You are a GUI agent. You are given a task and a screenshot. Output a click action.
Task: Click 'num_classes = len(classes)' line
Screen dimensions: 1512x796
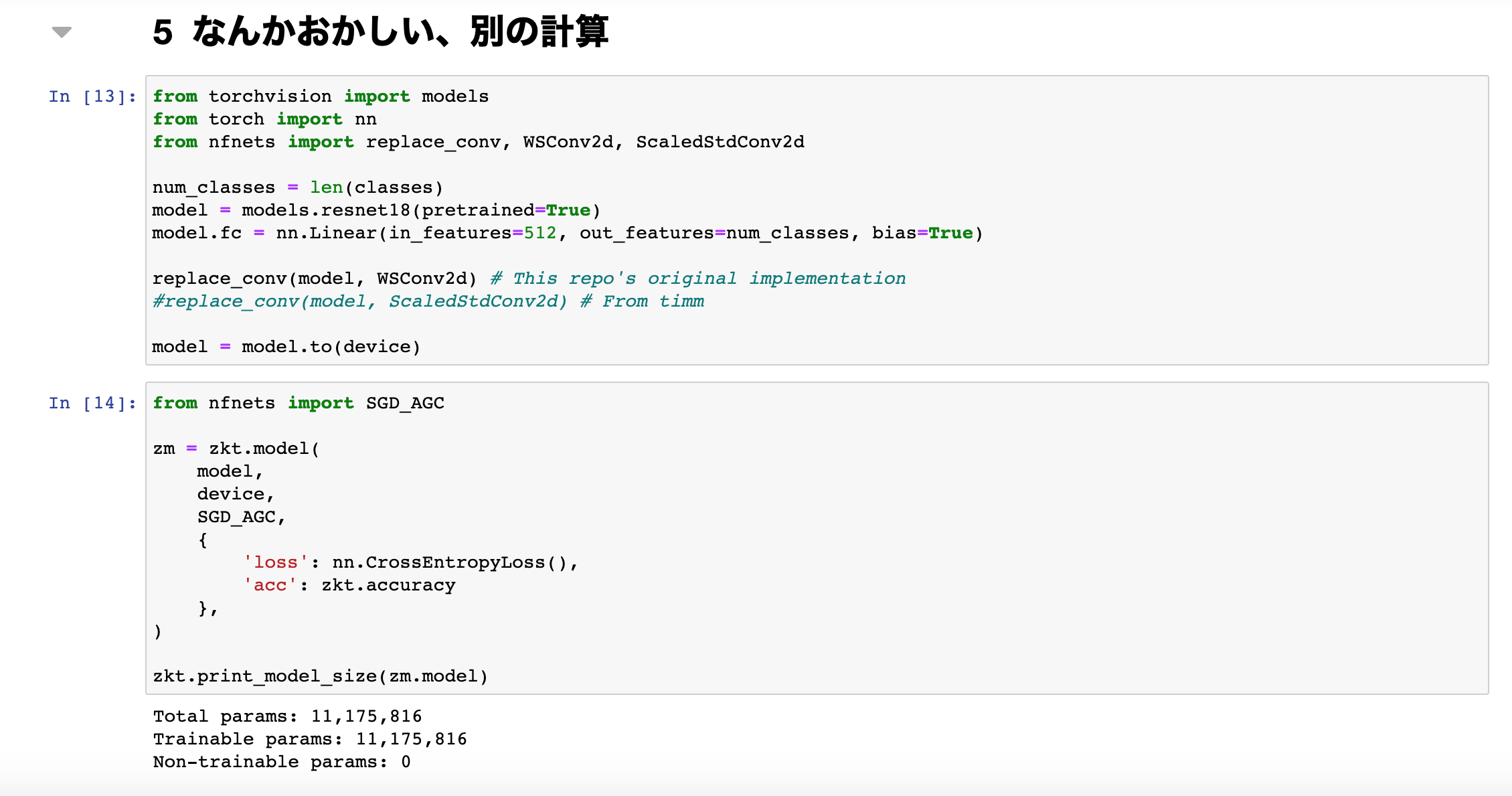[298, 187]
